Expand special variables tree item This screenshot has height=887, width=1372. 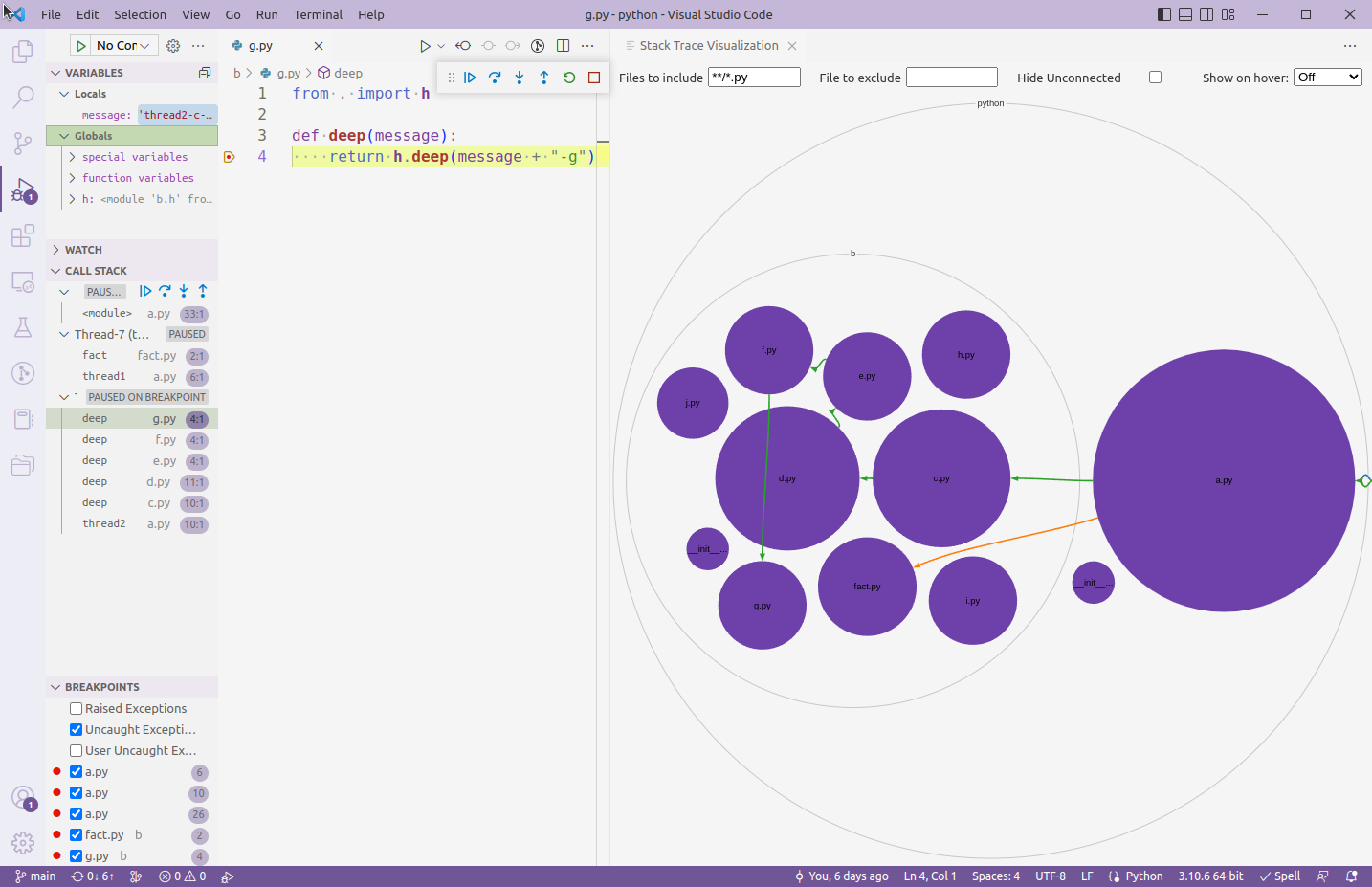72,157
